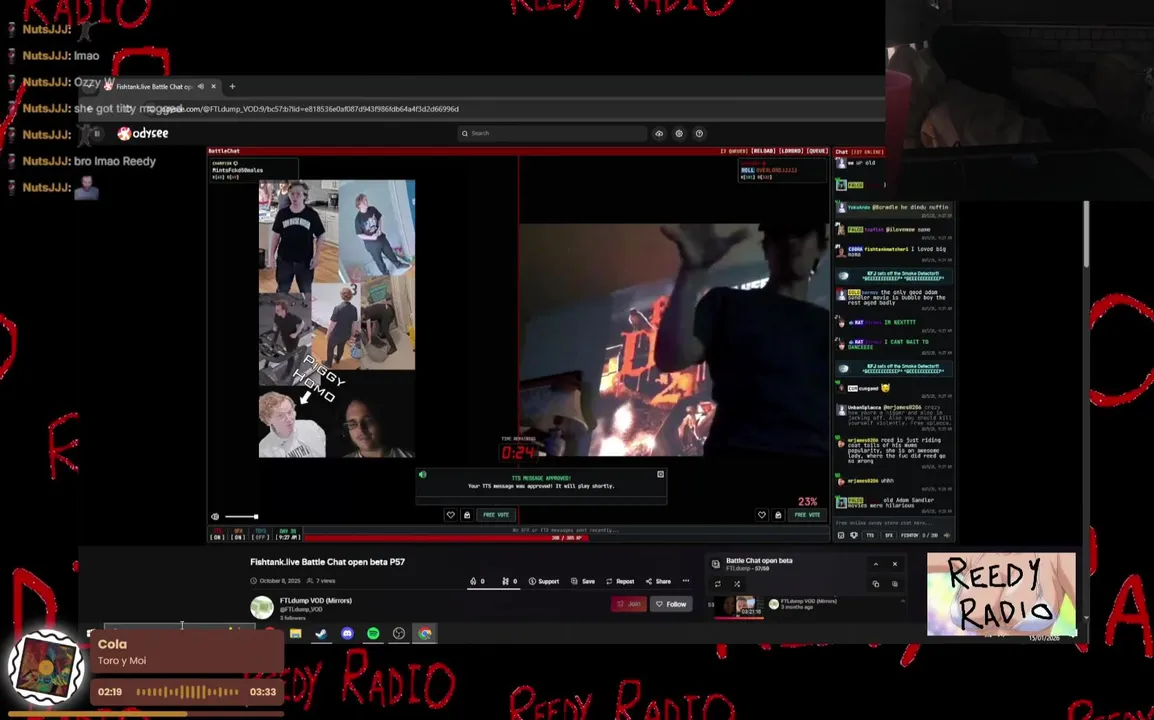Click the right FREE VOTE button
1154x720 pixels.
point(807,515)
